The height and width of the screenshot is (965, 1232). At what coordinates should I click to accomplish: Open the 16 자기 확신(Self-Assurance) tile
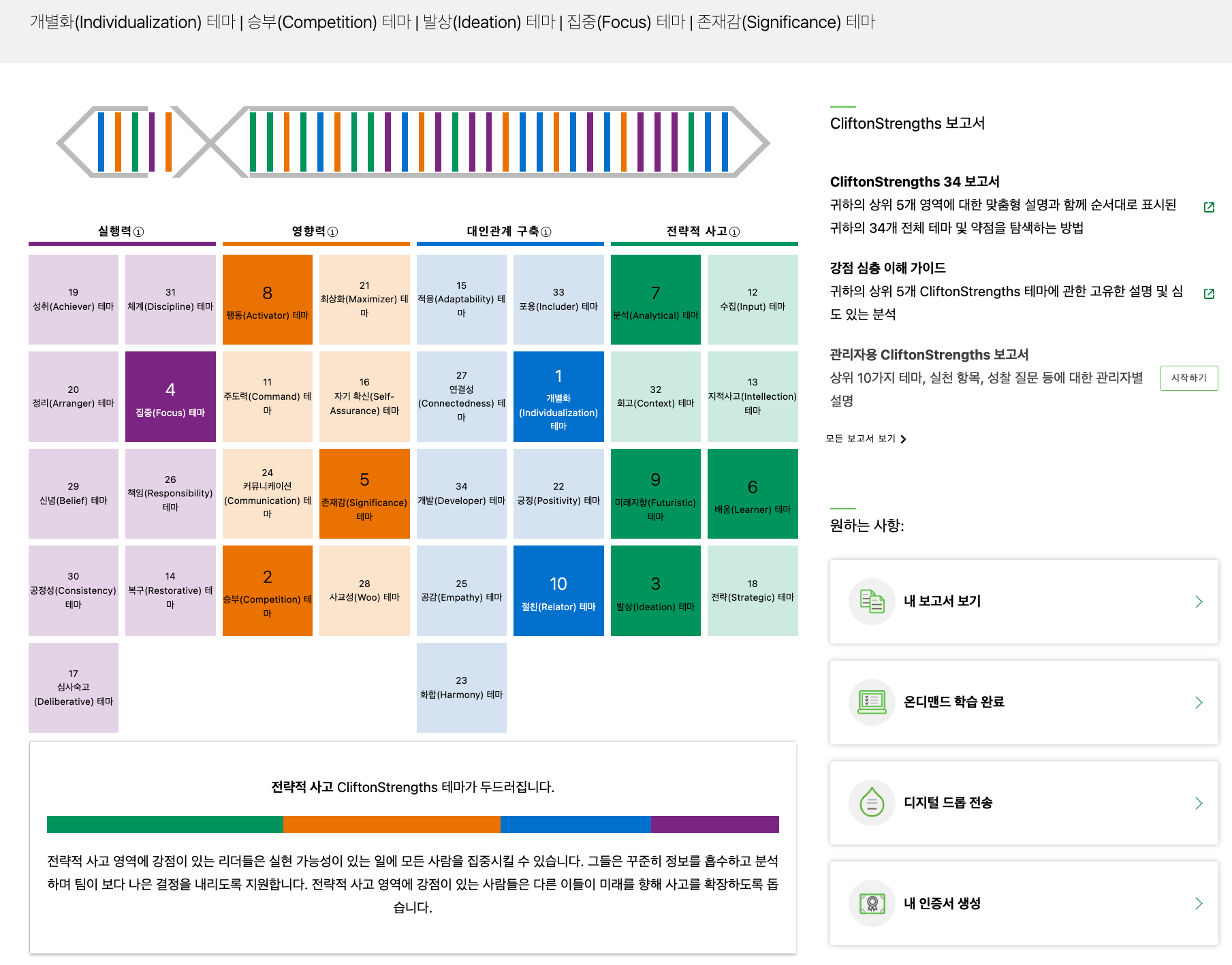[x=364, y=397]
